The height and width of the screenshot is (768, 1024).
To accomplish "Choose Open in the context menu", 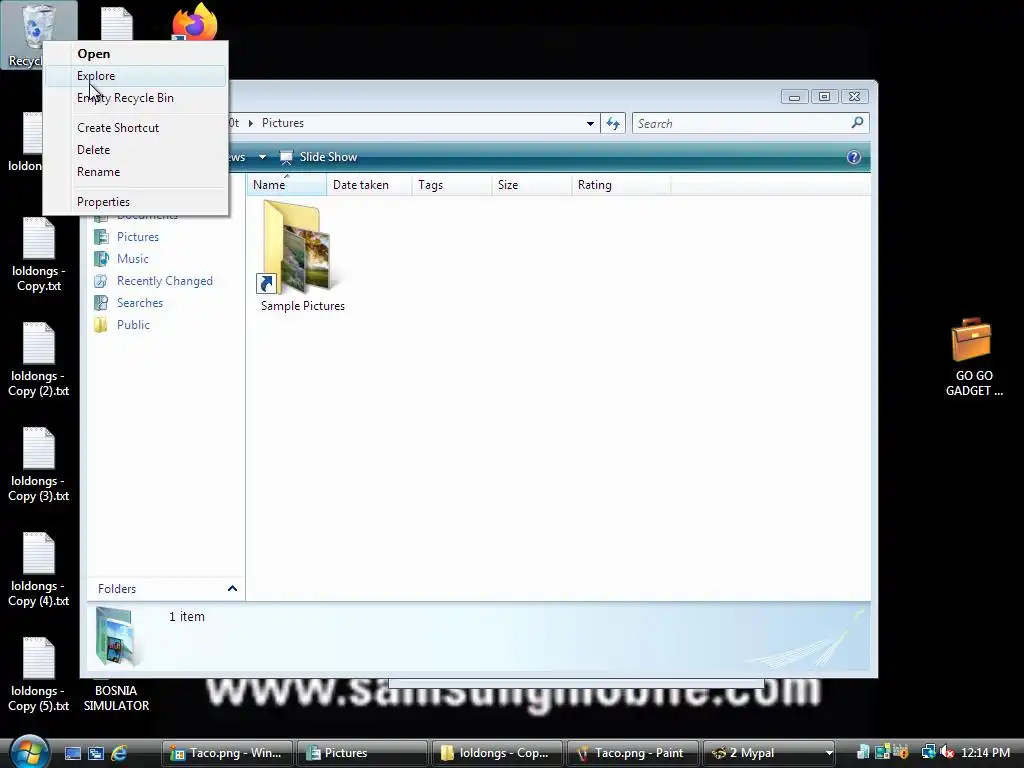I will (x=136, y=54).
